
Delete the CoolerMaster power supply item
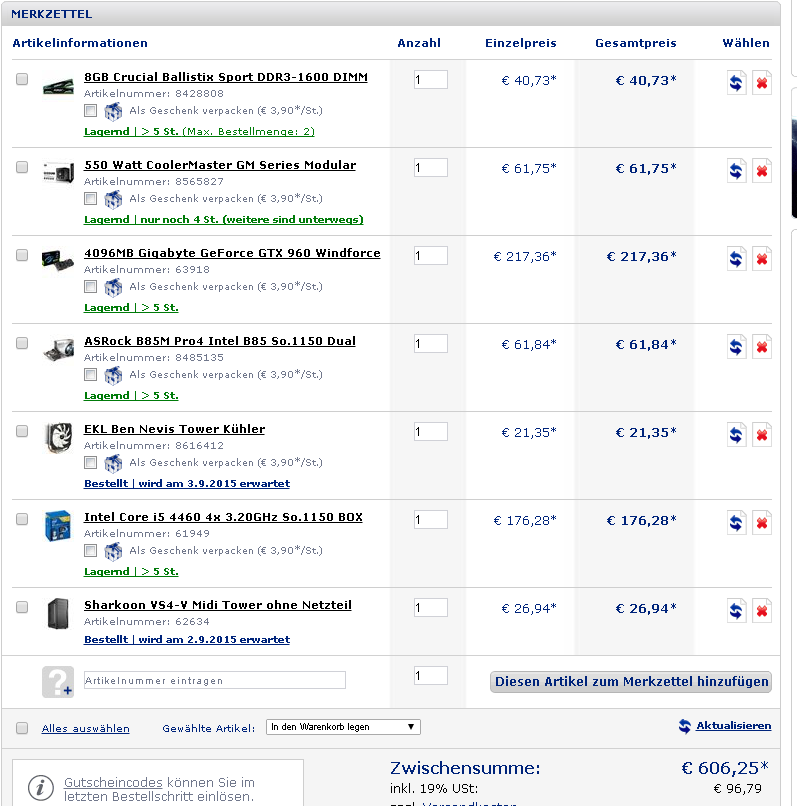[x=762, y=171]
